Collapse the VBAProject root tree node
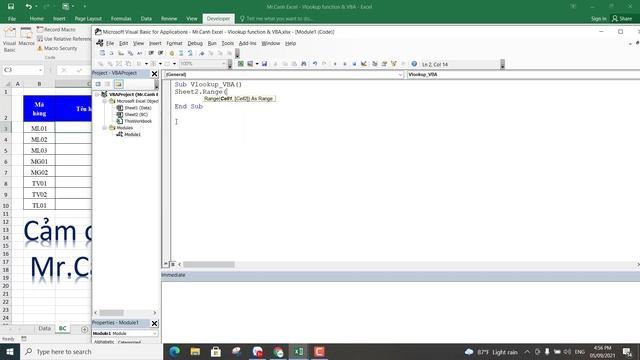This screenshot has height=360, width=640. coord(97,94)
